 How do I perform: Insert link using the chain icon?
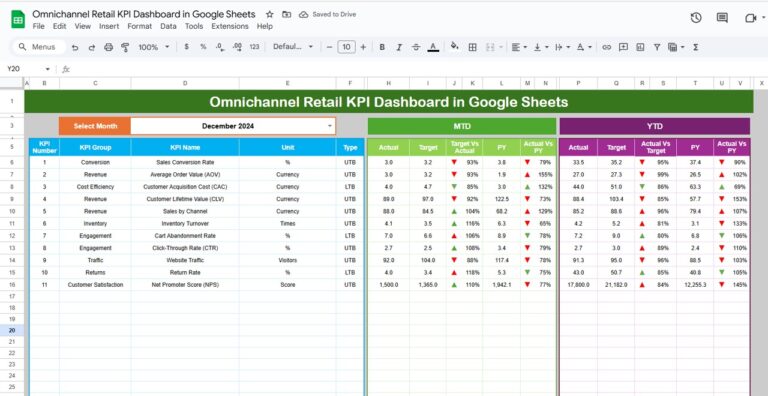coord(606,47)
